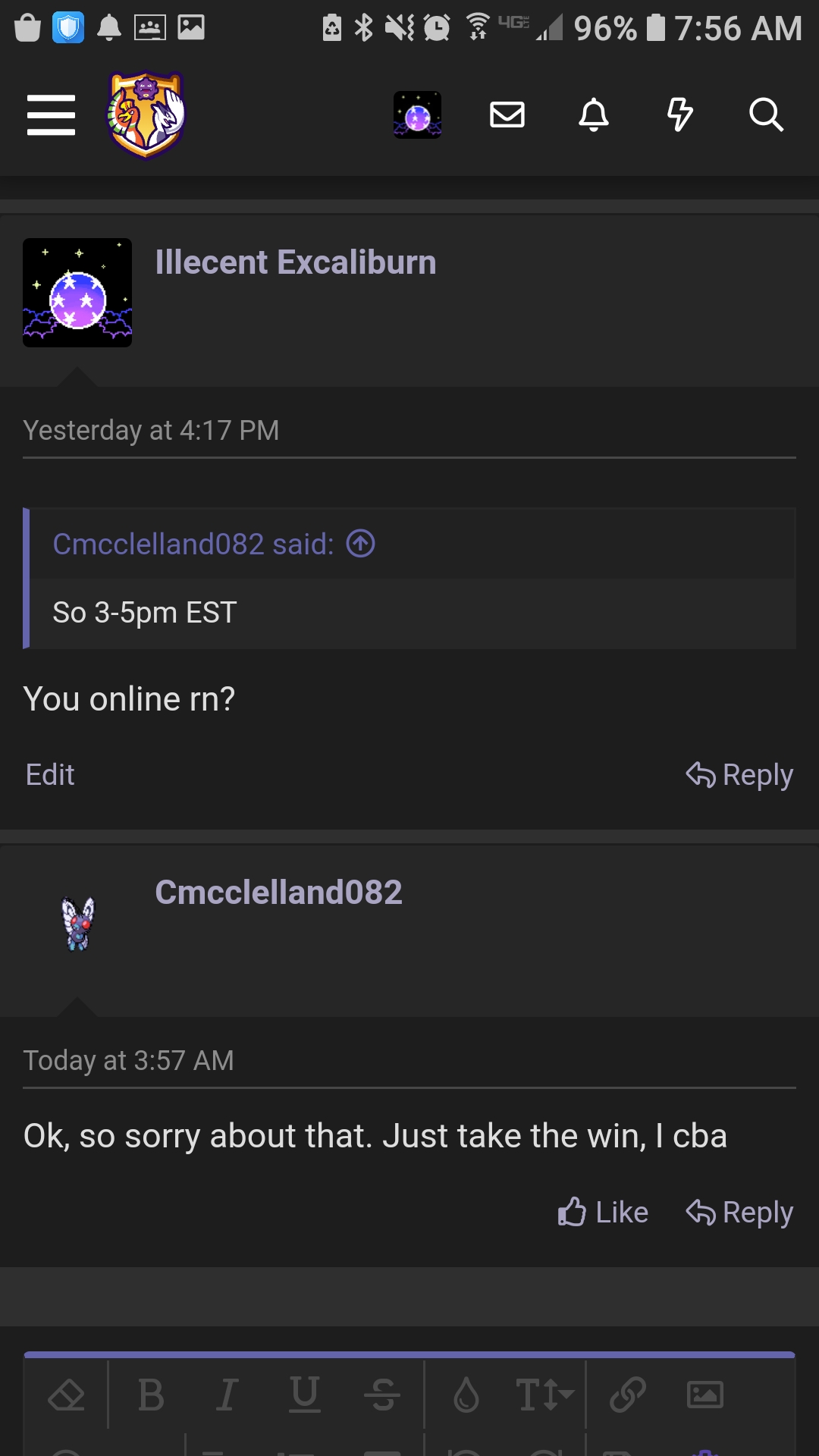
Task: Toggle underline formatting in editor
Action: click(x=305, y=1395)
